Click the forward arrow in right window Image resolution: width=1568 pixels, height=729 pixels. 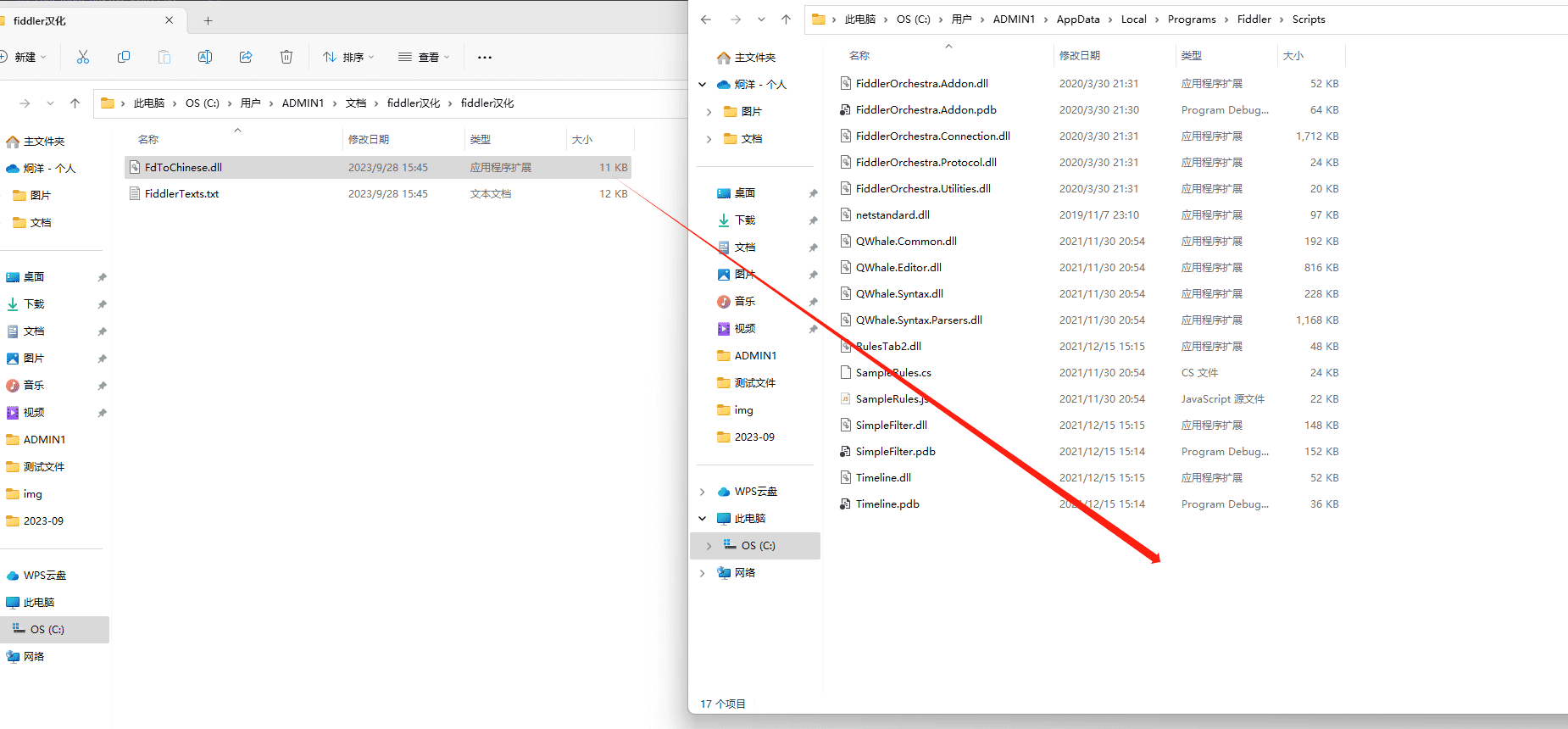736,19
